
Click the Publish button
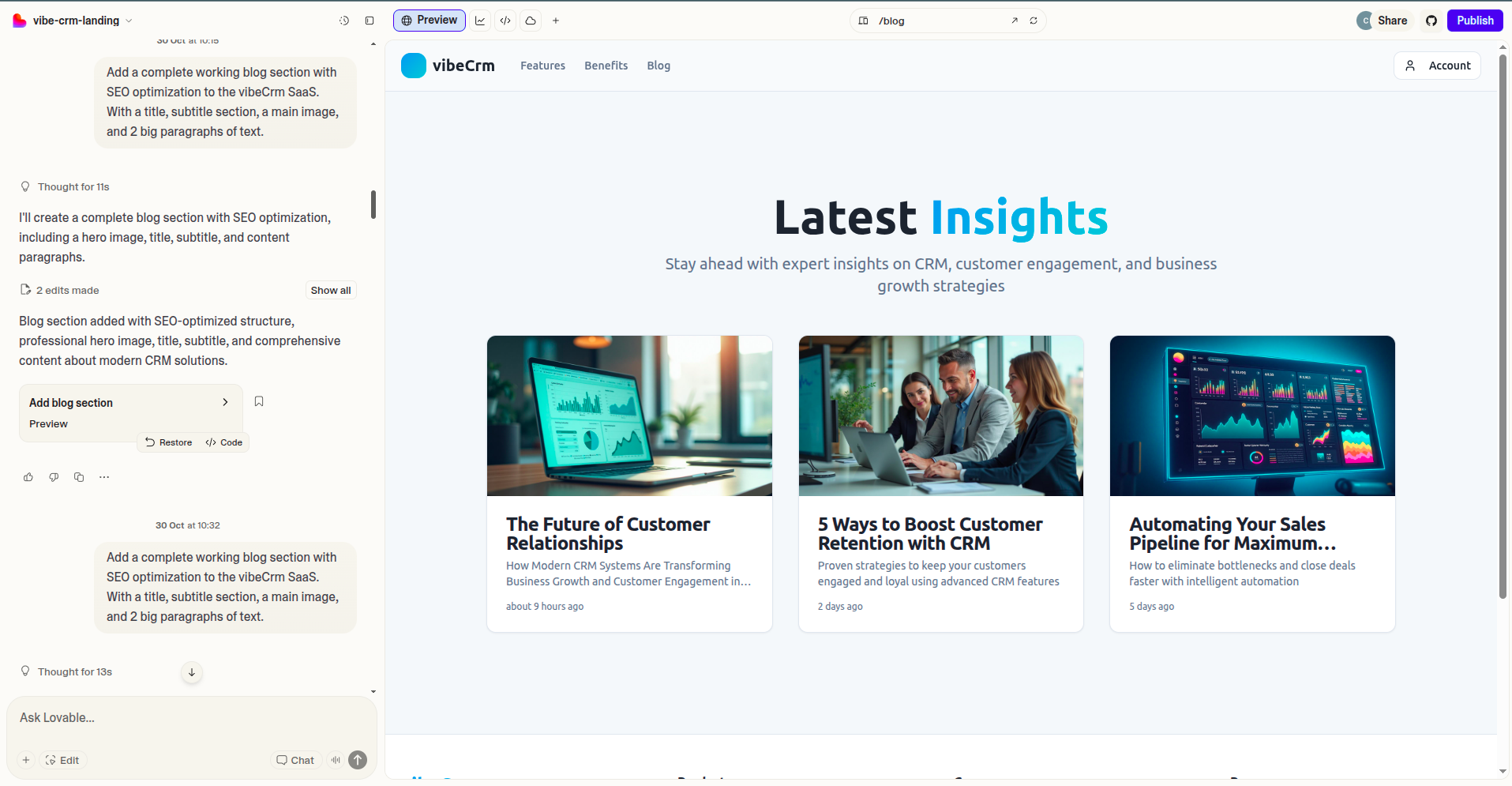(1474, 21)
